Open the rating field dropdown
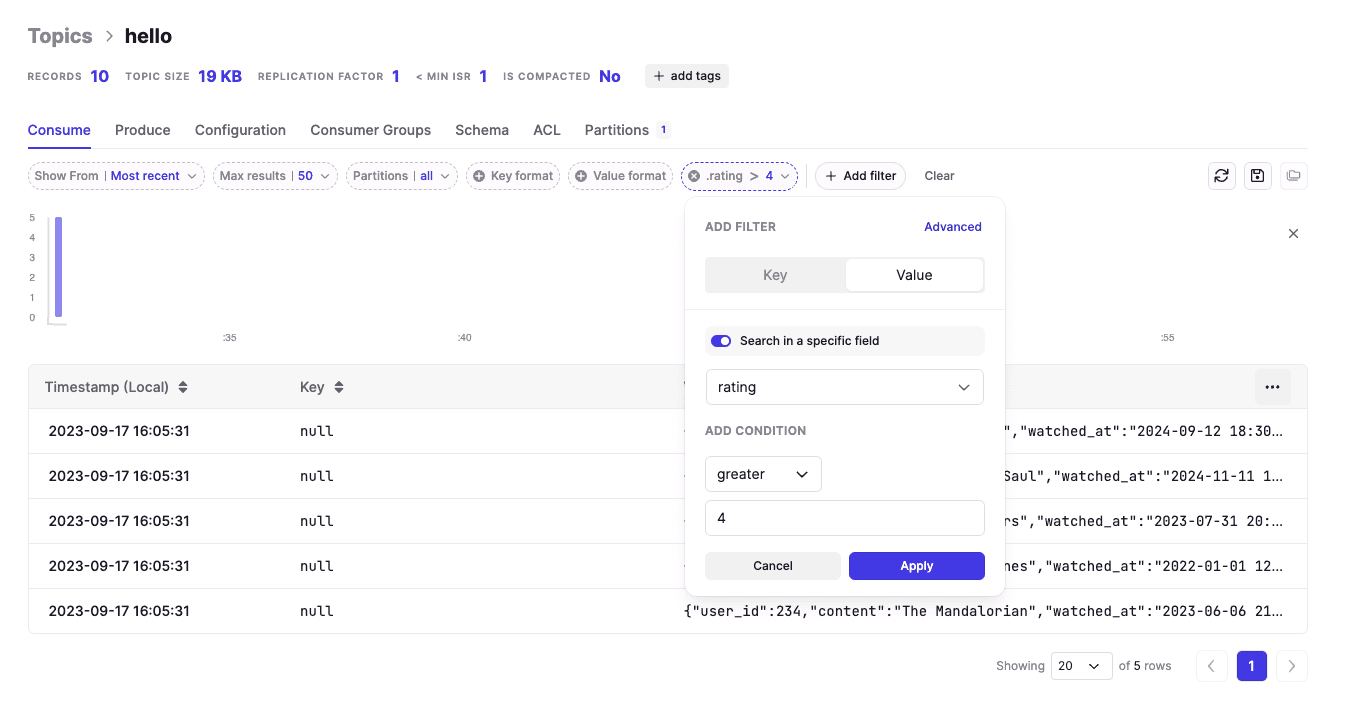The image size is (1345, 722). [x=844, y=387]
